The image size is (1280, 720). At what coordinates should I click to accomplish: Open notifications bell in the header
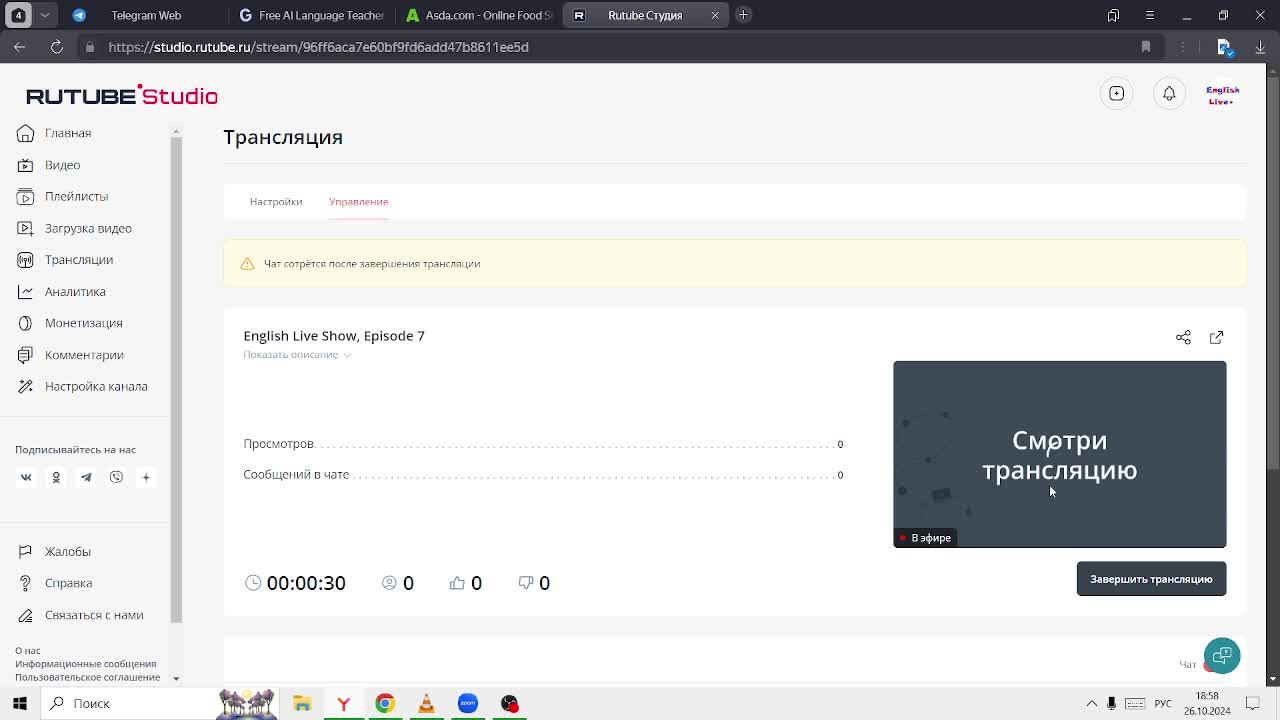click(x=1169, y=94)
